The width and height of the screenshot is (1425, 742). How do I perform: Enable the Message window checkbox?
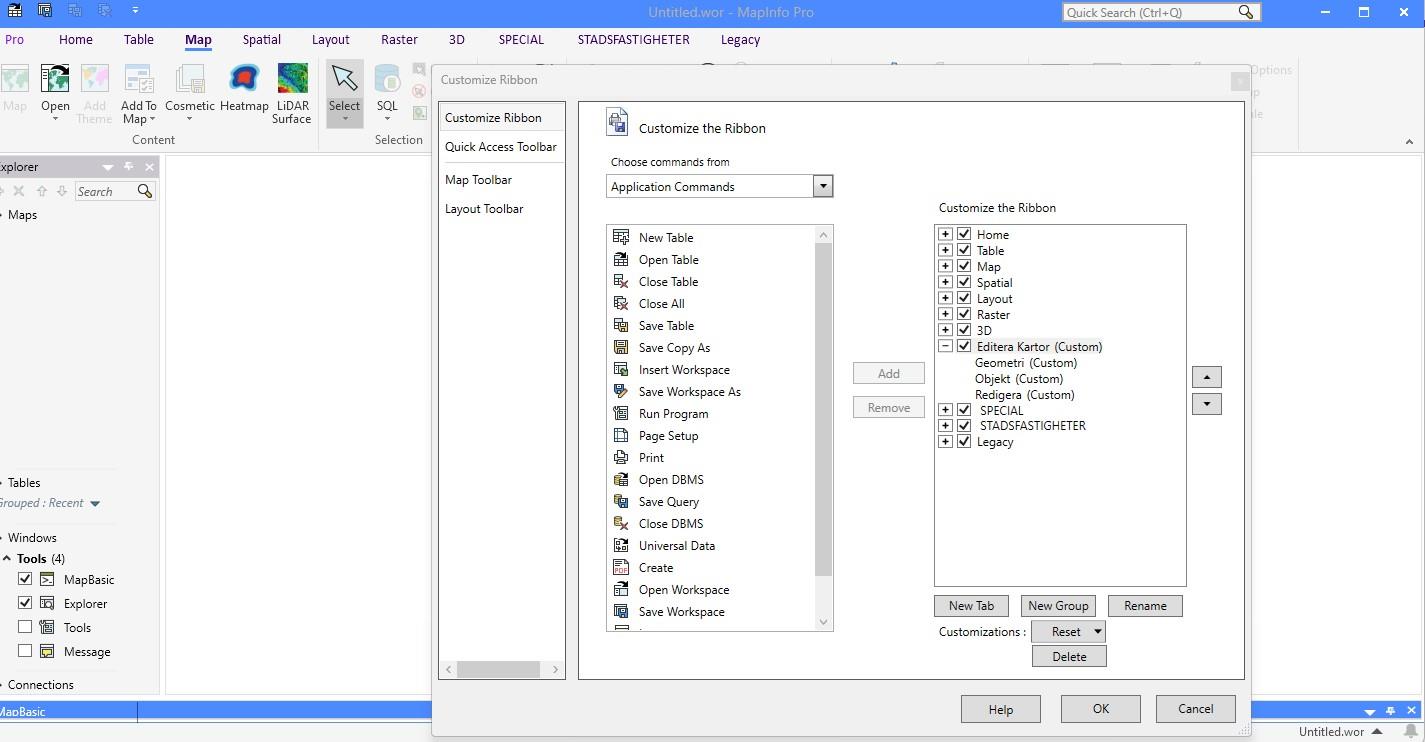[25, 651]
